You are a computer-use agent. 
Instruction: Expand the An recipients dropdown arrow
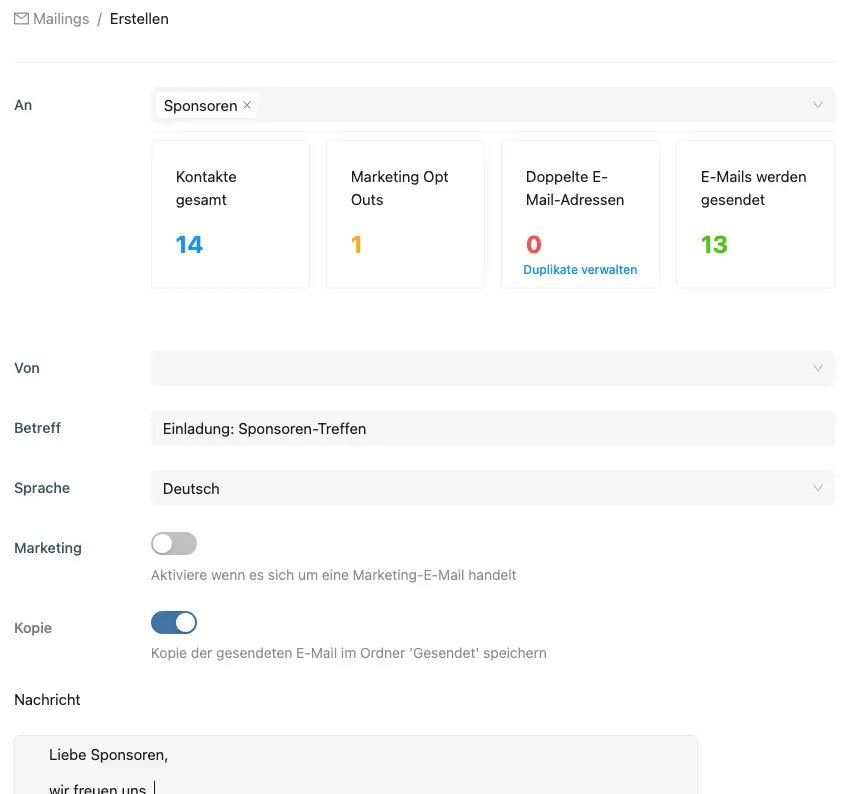(x=817, y=105)
